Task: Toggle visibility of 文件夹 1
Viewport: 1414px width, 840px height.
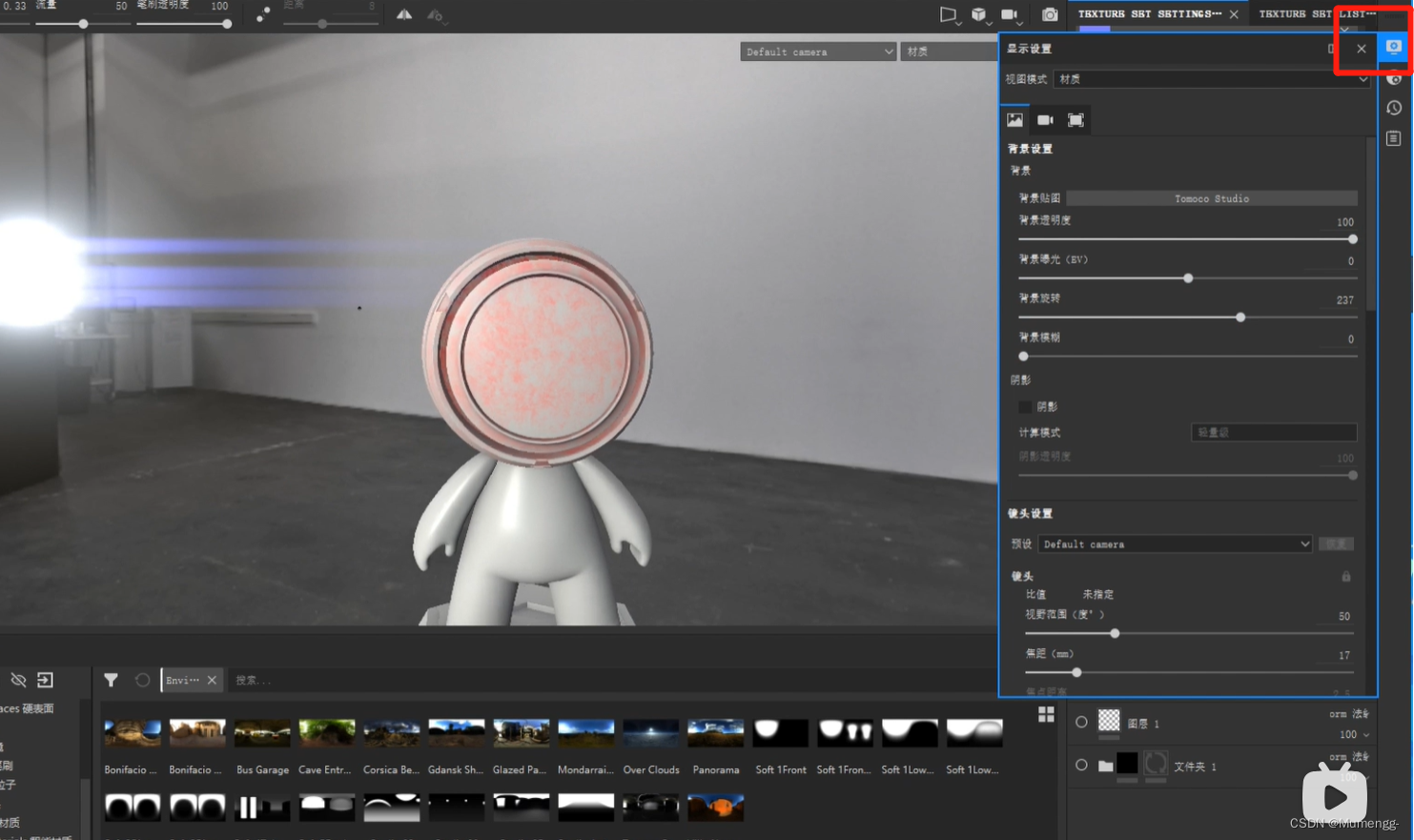Action: [1081, 765]
